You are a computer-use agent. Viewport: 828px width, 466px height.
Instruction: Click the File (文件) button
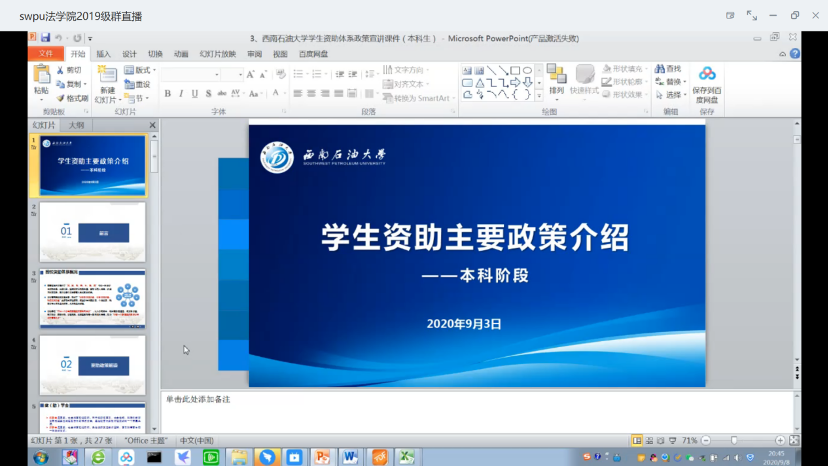pos(44,54)
